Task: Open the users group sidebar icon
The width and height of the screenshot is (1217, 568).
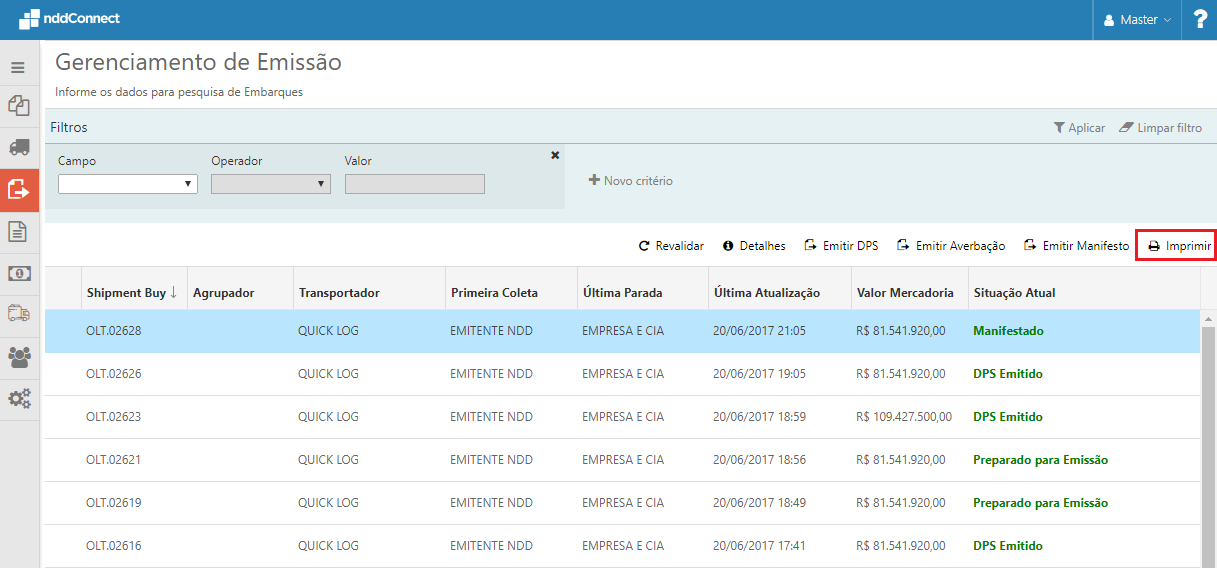Action: [19, 356]
